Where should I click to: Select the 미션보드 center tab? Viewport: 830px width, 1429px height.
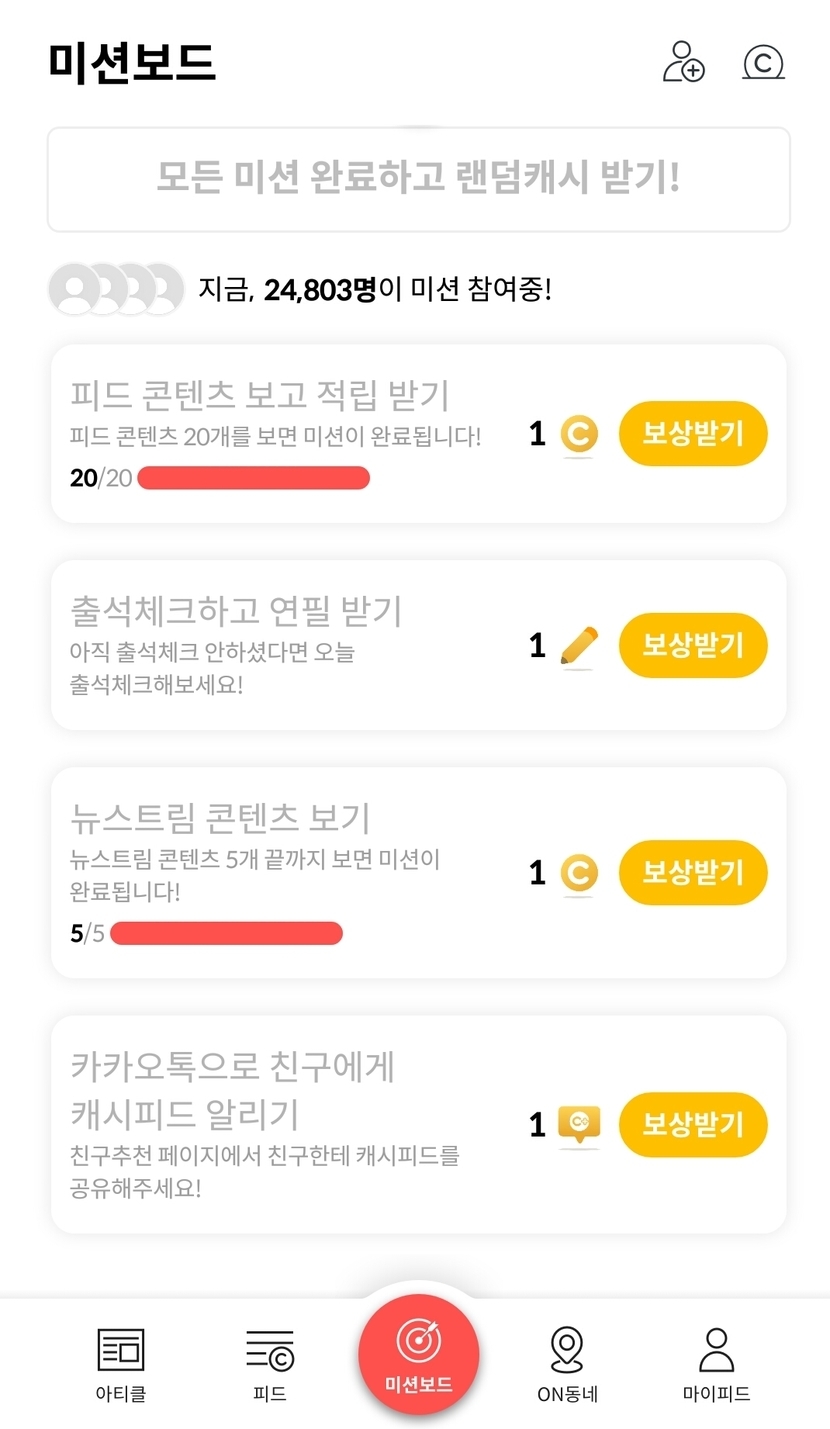[418, 1354]
